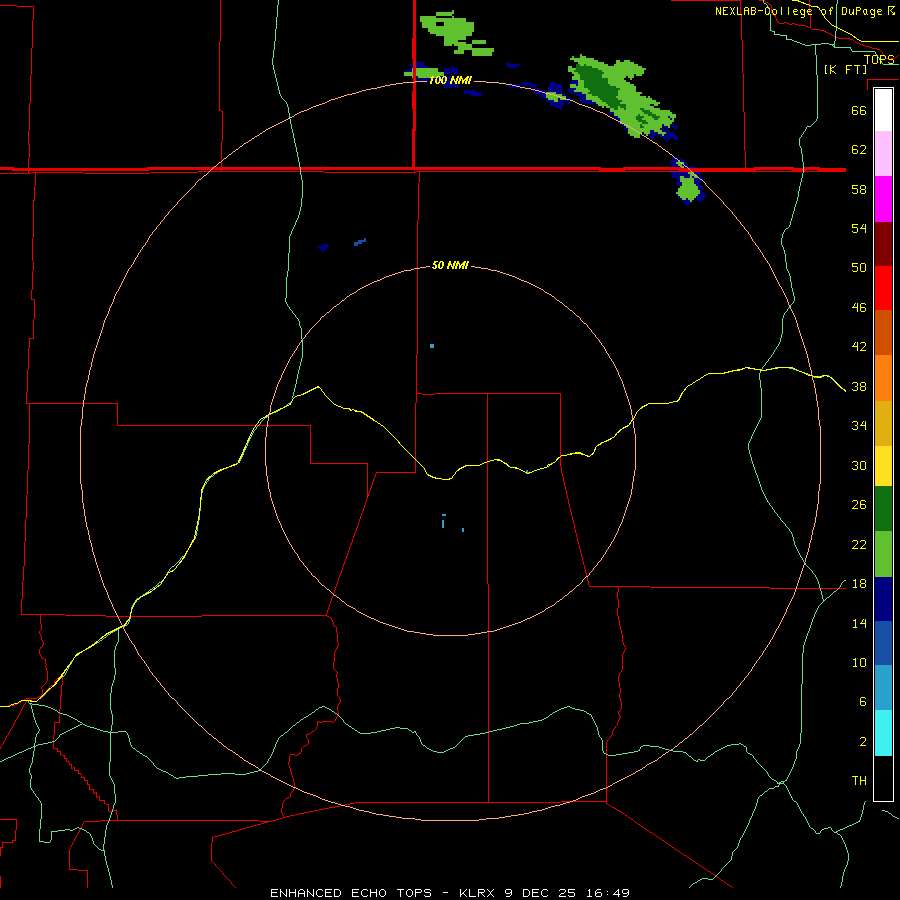Screen dimensions: 900x900
Task: Pick the yellow legend swatch
Action: (x=883, y=465)
